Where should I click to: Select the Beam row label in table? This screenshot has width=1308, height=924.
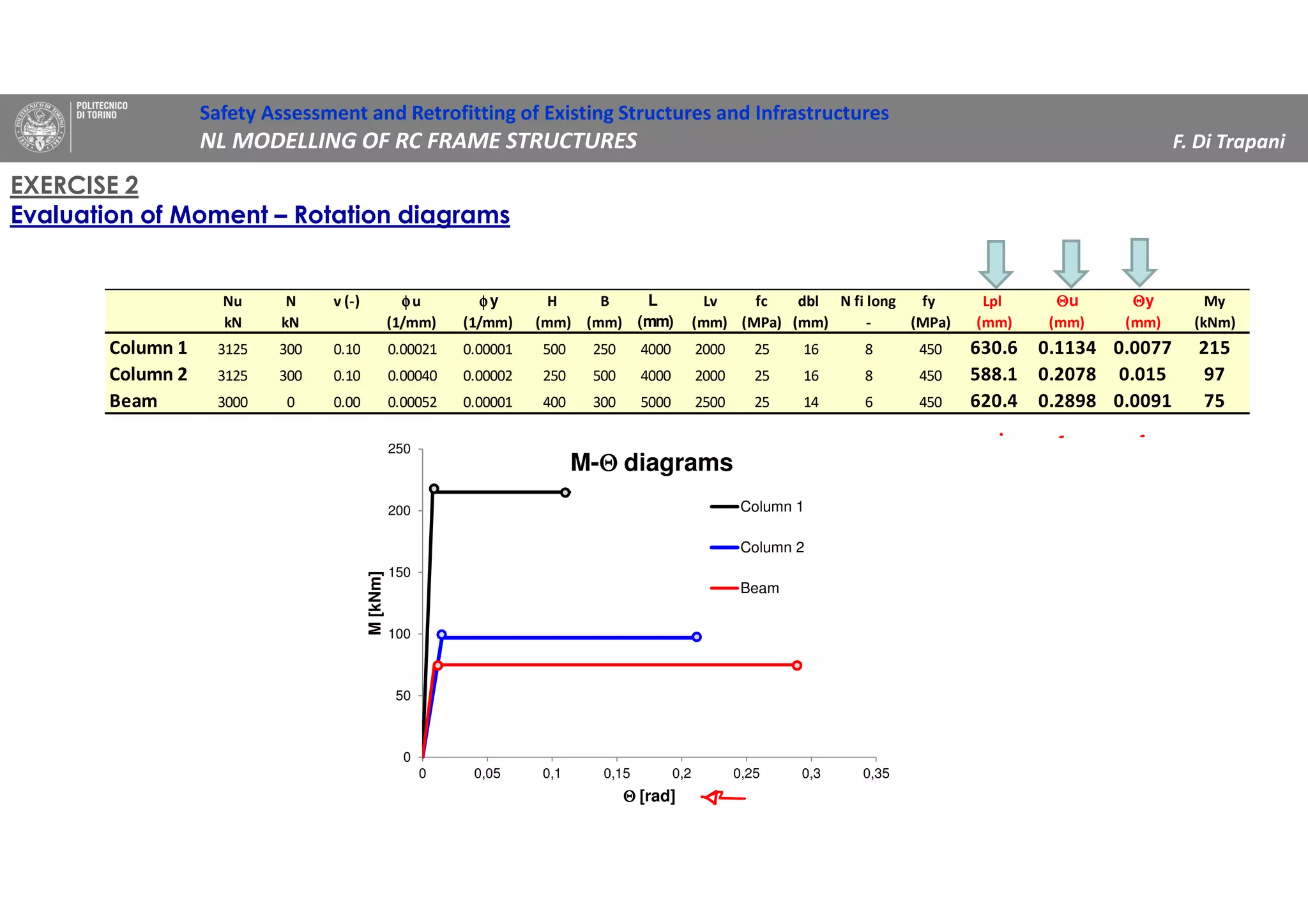(133, 401)
